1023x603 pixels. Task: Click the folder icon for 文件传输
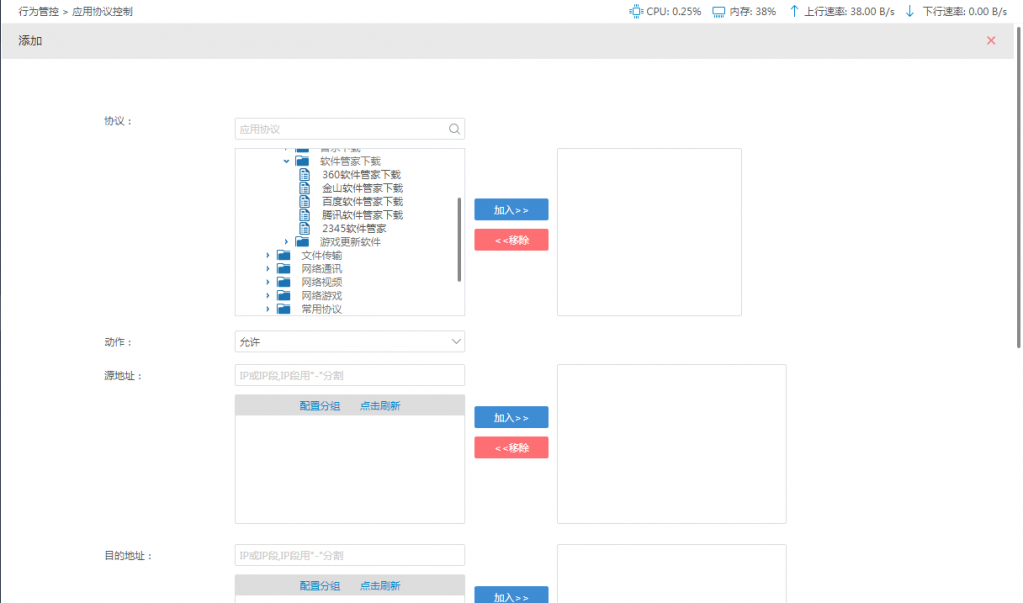(x=284, y=256)
